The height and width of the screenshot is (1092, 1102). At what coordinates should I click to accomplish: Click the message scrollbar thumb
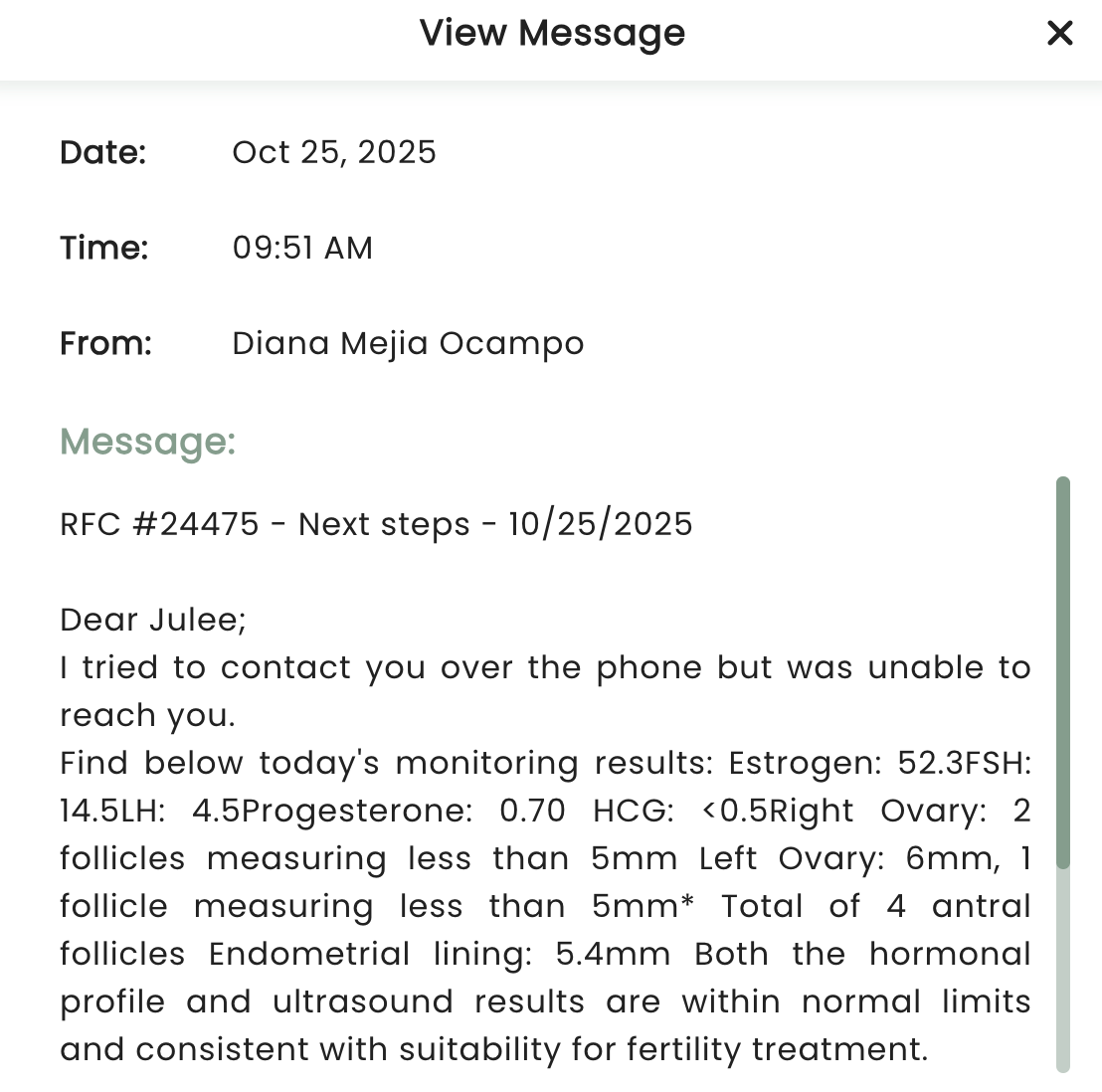[x=1063, y=671]
